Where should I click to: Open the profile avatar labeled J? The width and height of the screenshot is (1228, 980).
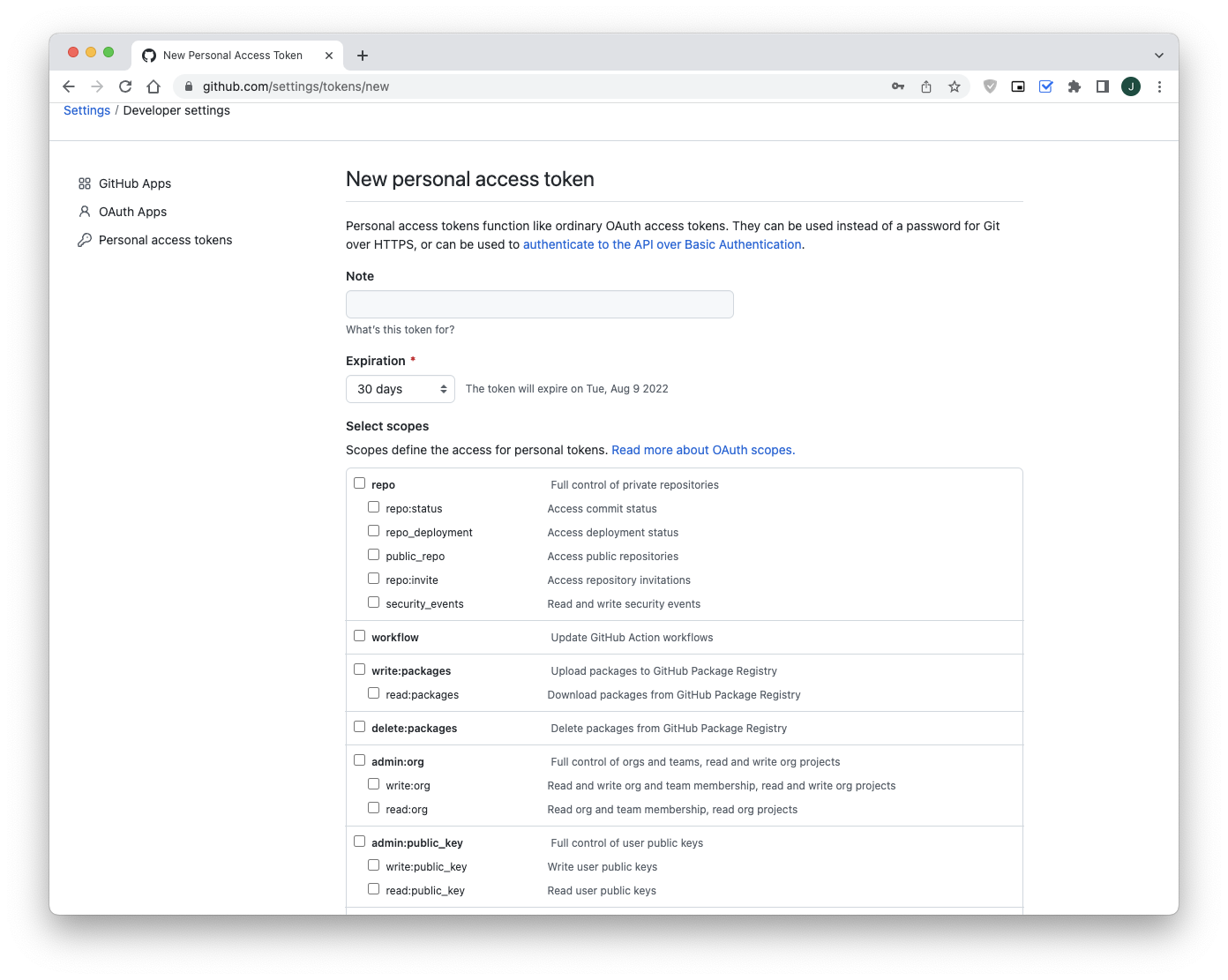pos(1131,86)
